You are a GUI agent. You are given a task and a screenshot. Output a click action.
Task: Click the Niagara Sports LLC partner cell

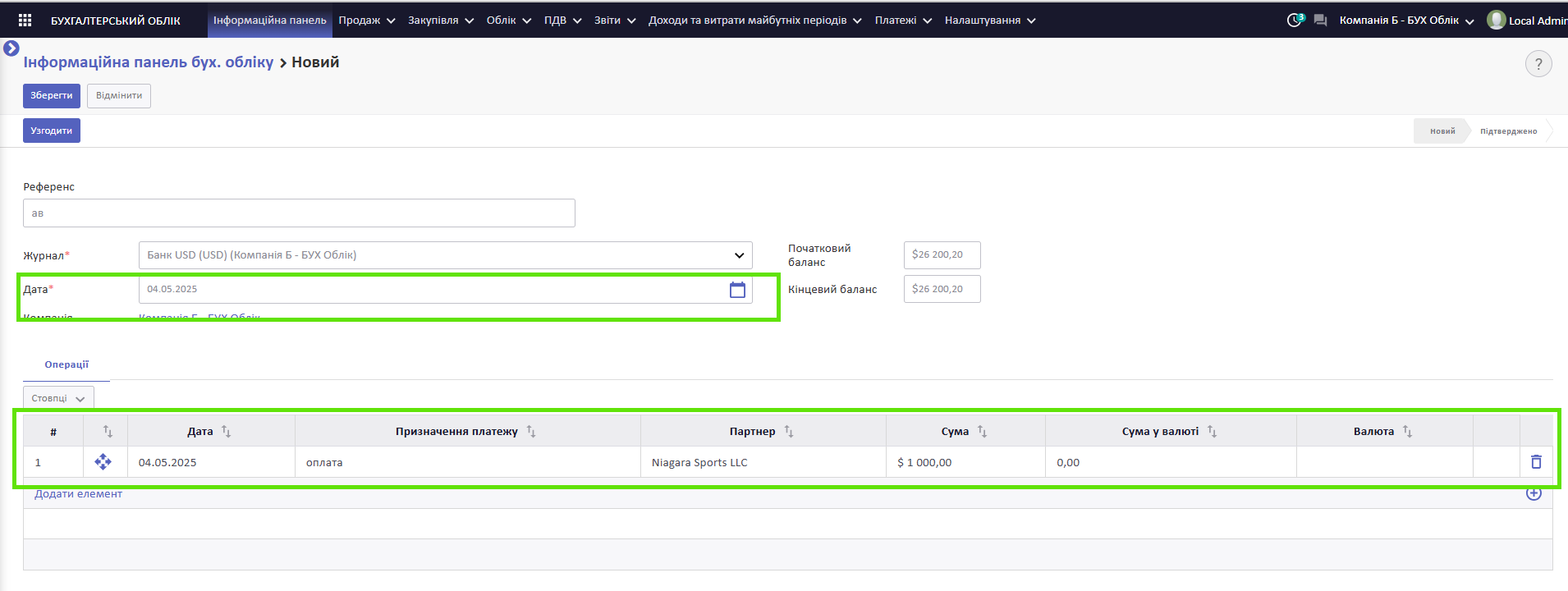[763, 462]
